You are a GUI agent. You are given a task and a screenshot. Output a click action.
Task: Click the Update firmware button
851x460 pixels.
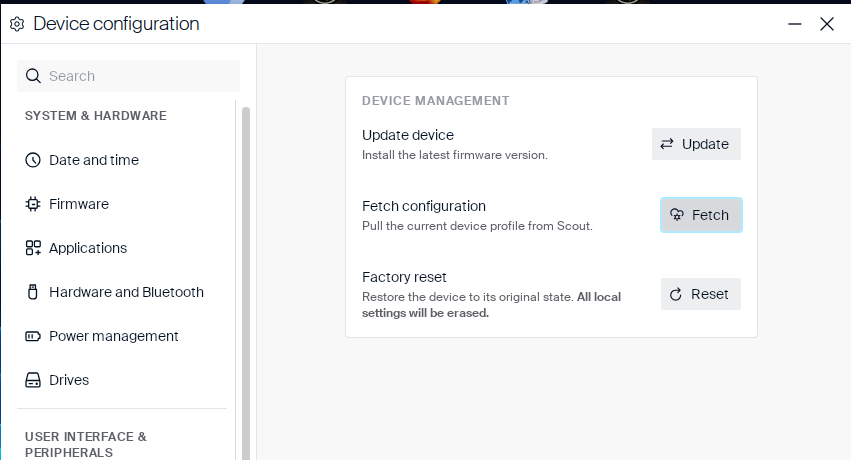click(696, 144)
